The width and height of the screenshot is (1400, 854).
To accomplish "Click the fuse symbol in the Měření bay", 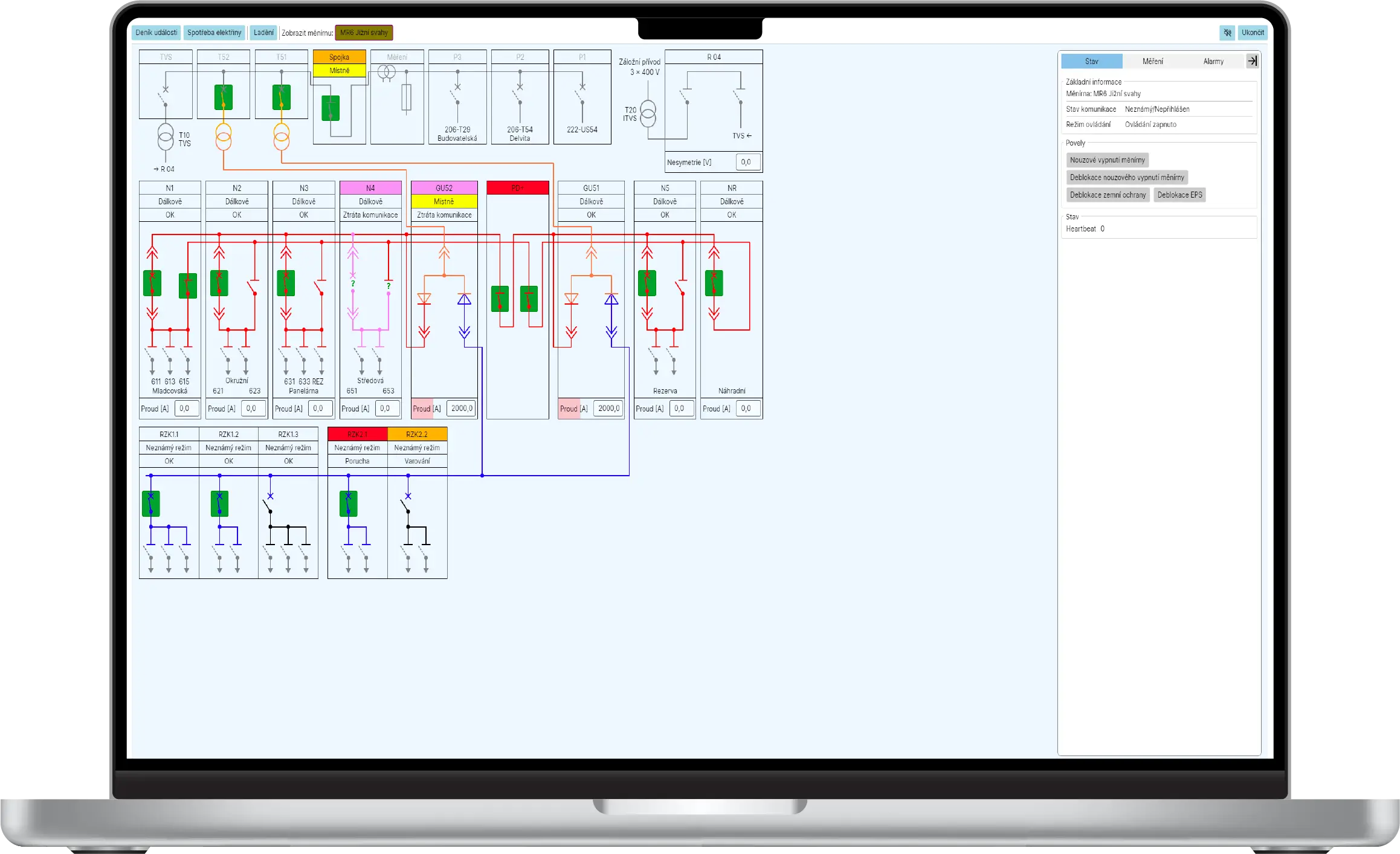I will click(407, 97).
